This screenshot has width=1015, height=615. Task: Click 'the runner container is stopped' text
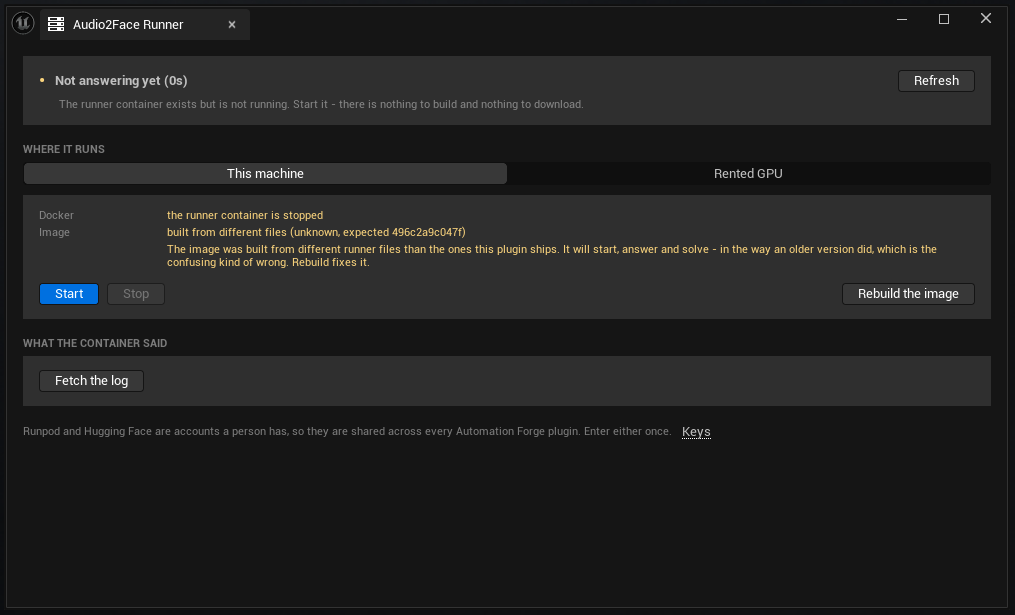click(x=245, y=215)
